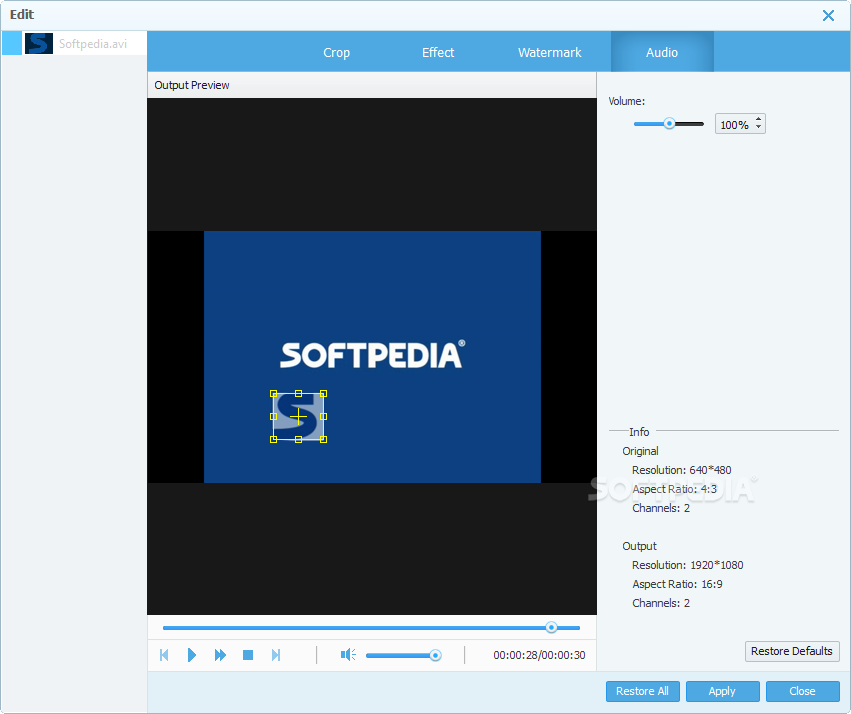
Task: Jump to the previous frame
Action: 164,655
